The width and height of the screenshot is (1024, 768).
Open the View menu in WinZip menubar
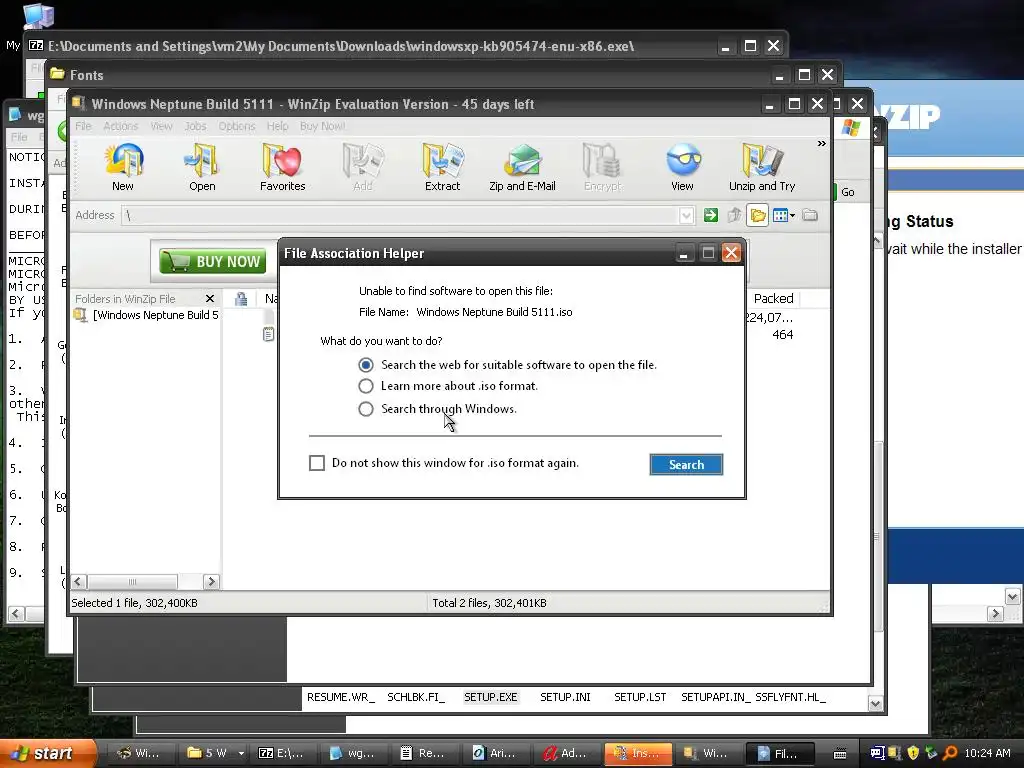tap(161, 126)
